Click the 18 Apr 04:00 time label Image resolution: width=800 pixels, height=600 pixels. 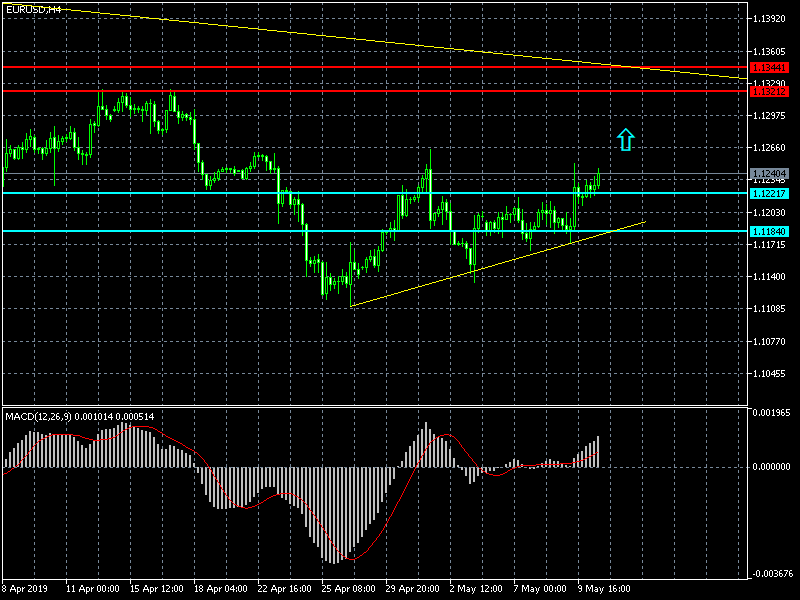click(220, 588)
